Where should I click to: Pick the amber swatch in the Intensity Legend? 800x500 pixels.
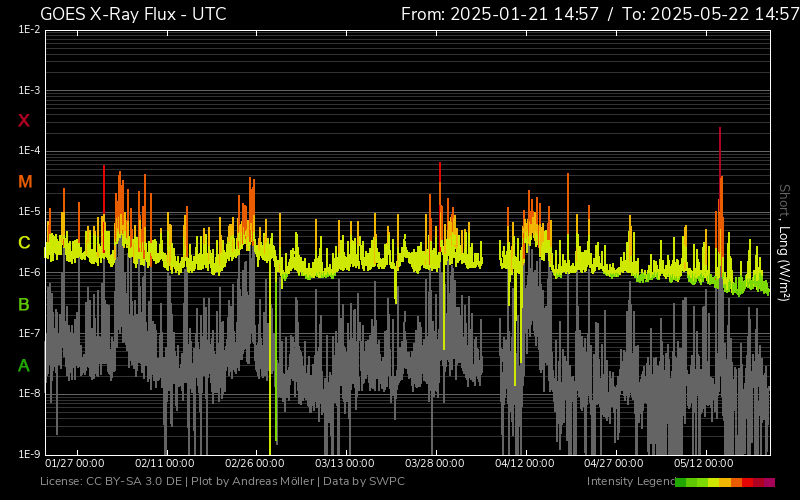725,482
